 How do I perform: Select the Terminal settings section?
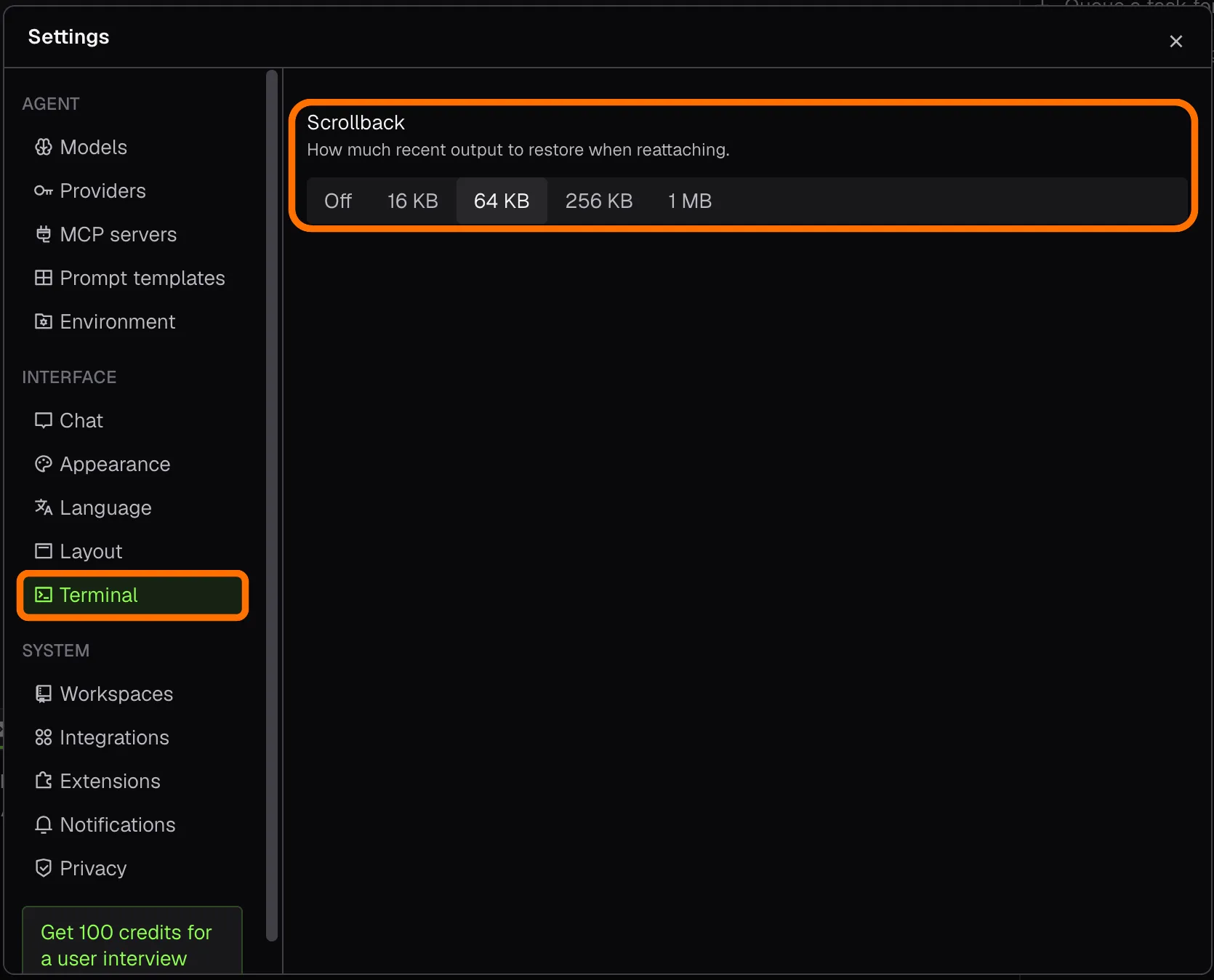132,595
